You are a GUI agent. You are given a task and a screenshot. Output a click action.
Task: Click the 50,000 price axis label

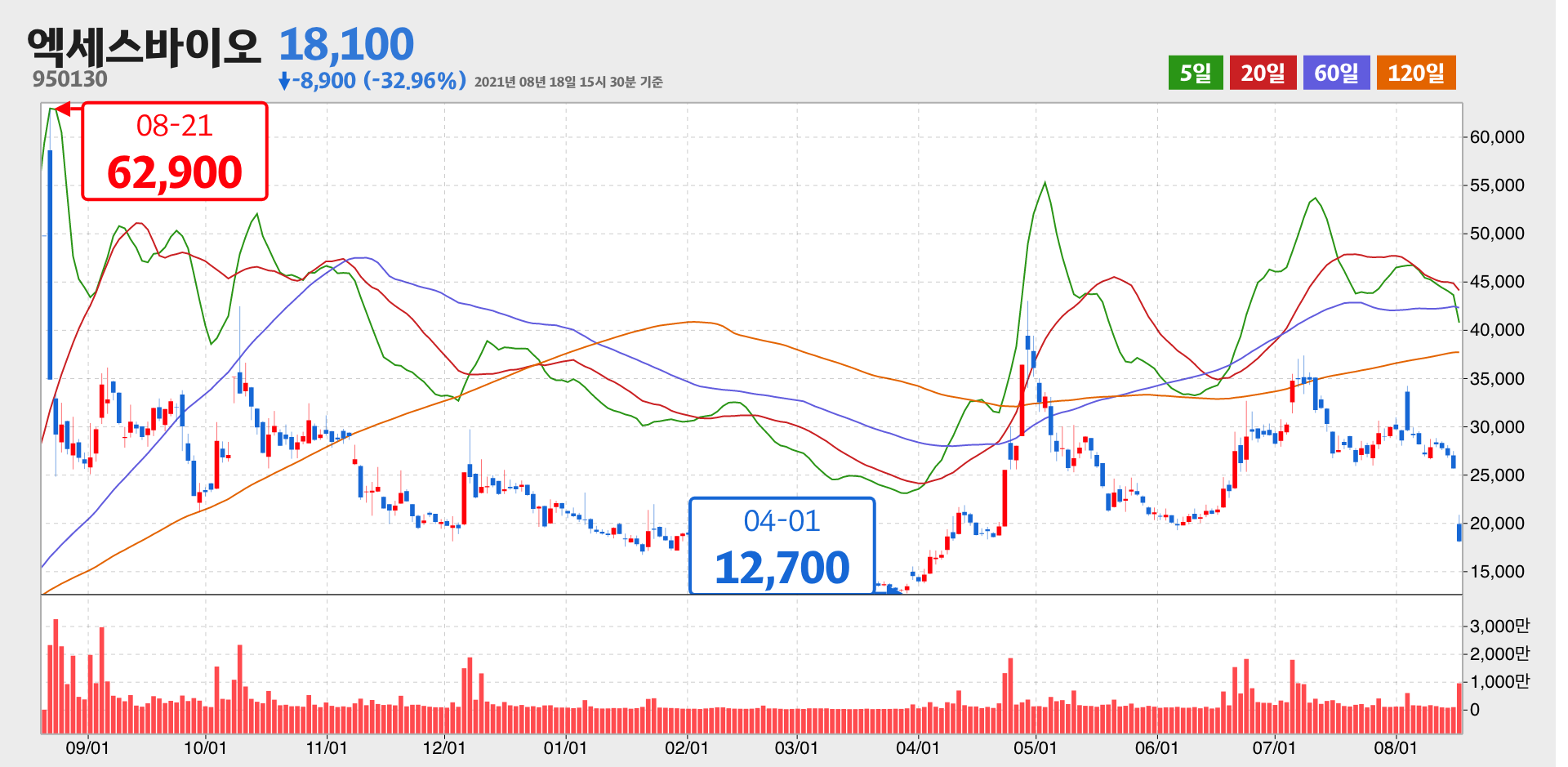pyautogui.click(x=1497, y=234)
